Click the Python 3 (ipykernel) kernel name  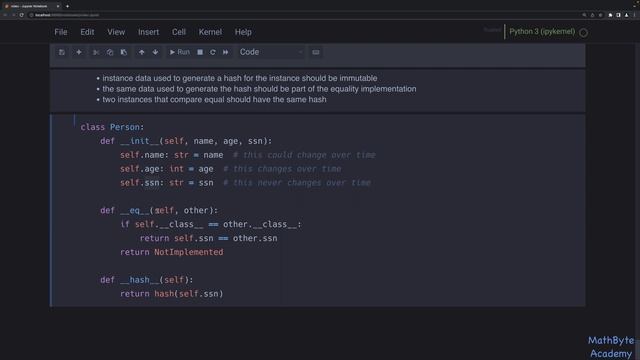tap(542, 31)
